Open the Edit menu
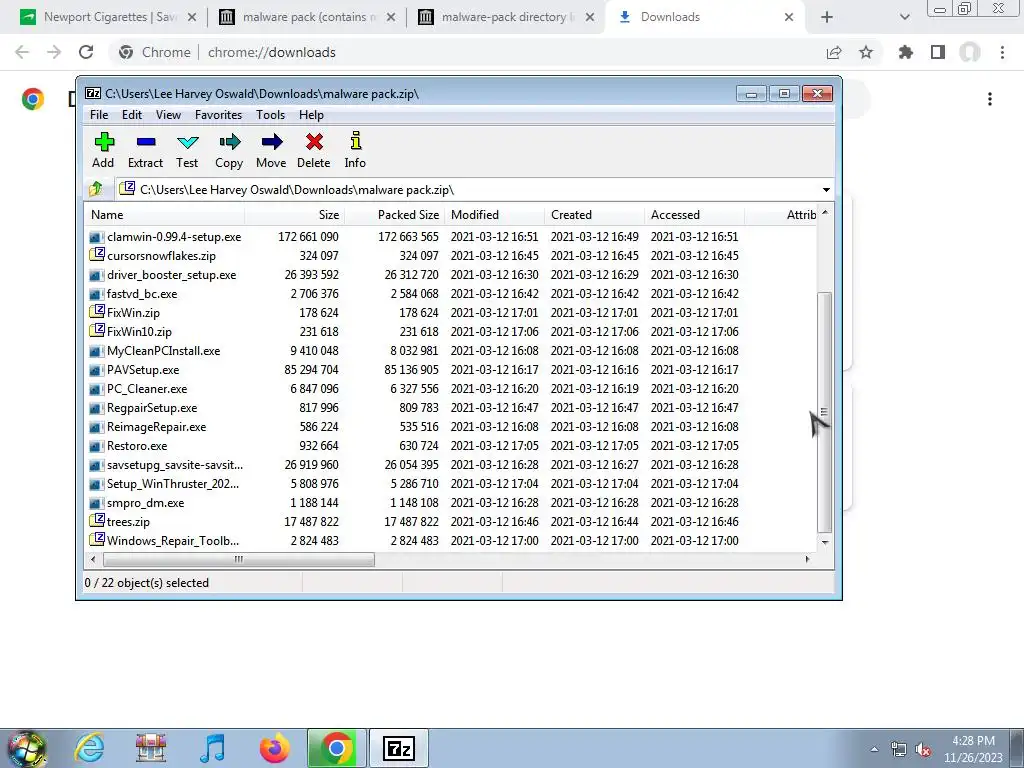This screenshot has height=768, width=1024. click(x=131, y=115)
